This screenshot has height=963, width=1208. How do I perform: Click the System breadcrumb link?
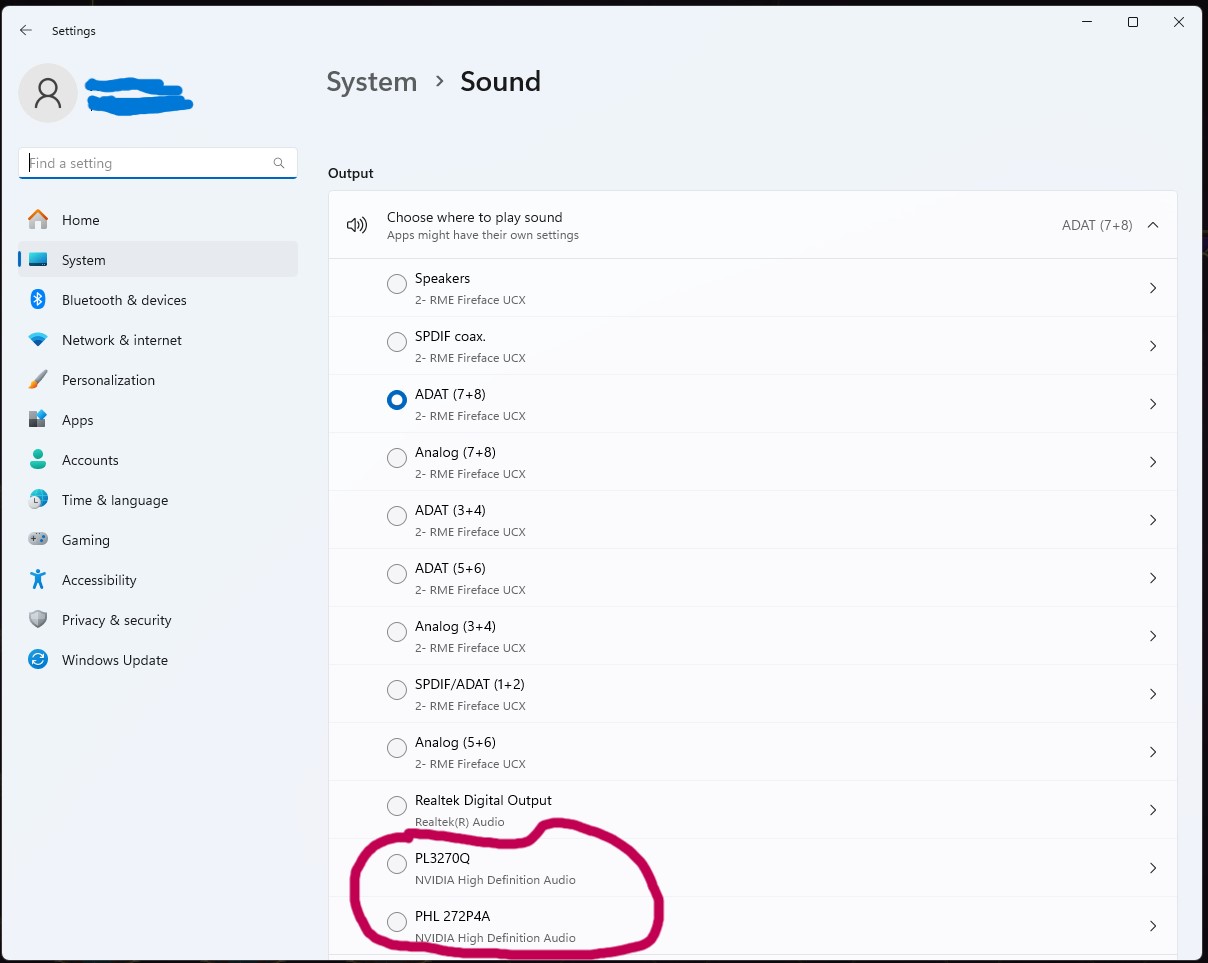(371, 82)
